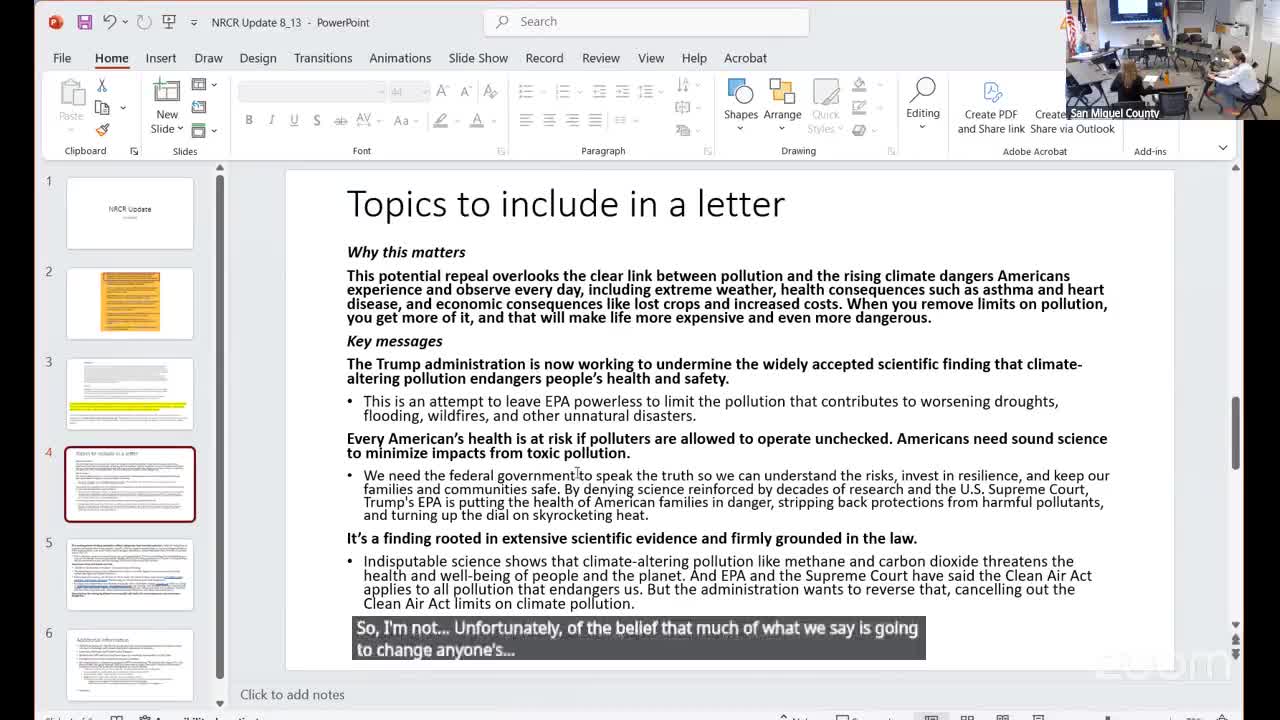The height and width of the screenshot is (720, 1280).
Task: Click the Create PDF and Share link icon
Action: click(991, 108)
